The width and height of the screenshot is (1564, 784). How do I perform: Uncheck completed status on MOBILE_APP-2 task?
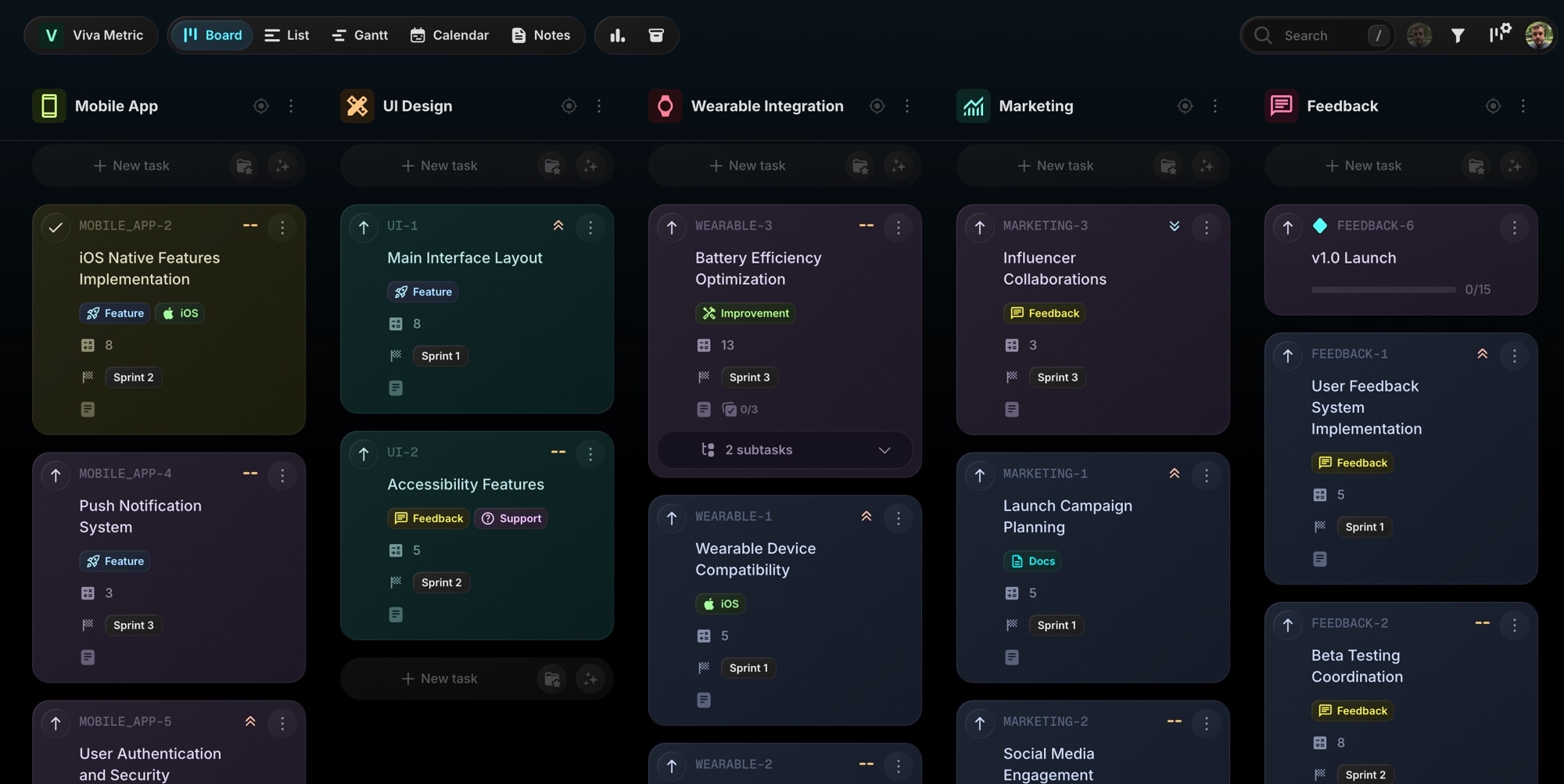click(x=56, y=227)
